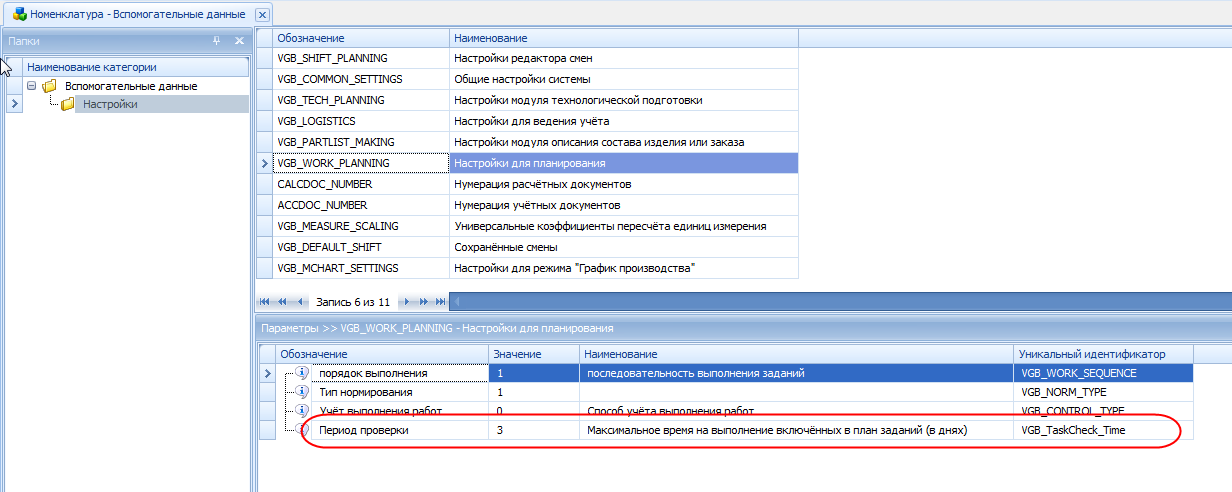Sort parameters by Значение column header

coord(534,354)
